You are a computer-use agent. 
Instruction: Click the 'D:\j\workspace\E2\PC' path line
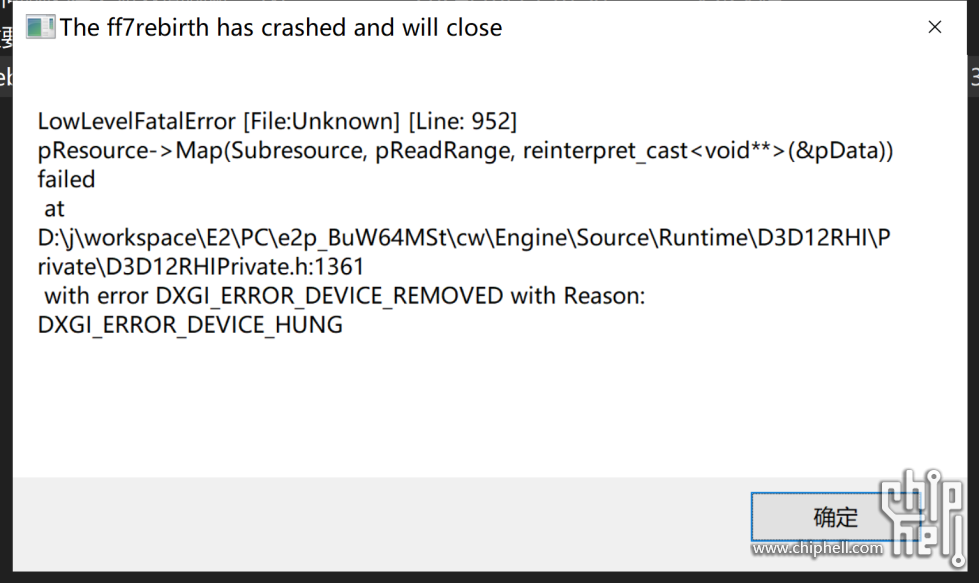point(464,238)
